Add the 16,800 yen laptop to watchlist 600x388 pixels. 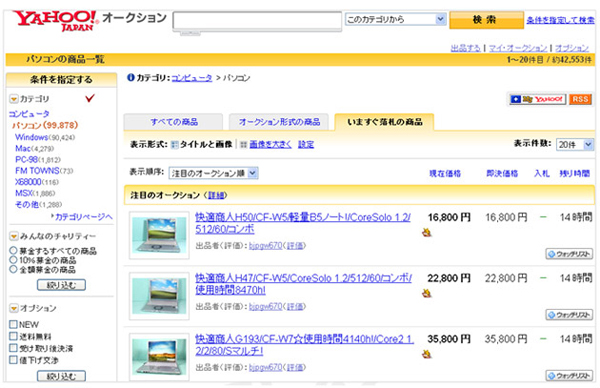(569, 254)
